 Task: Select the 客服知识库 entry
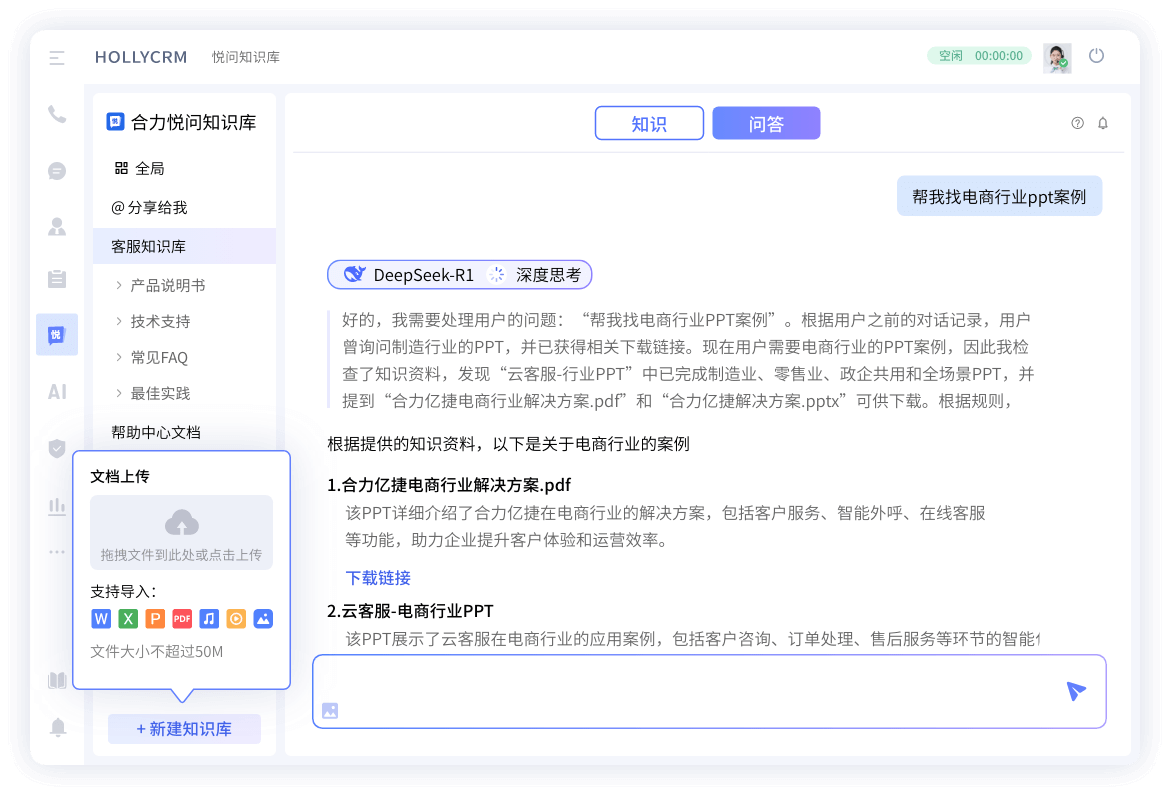click(x=184, y=246)
